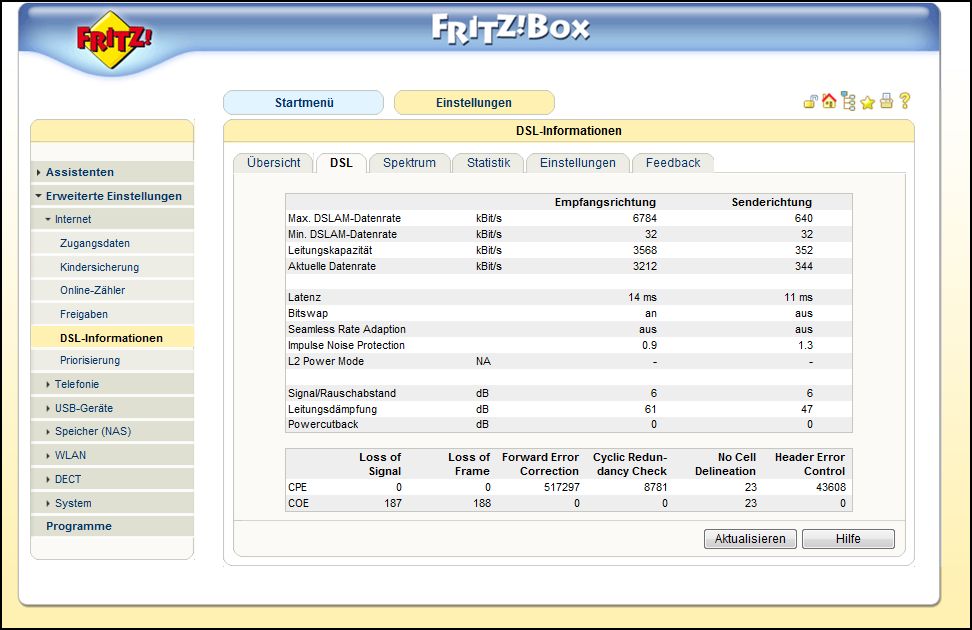
Task: Open Priorisierung in the sidebar
Action: pos(90,360)
